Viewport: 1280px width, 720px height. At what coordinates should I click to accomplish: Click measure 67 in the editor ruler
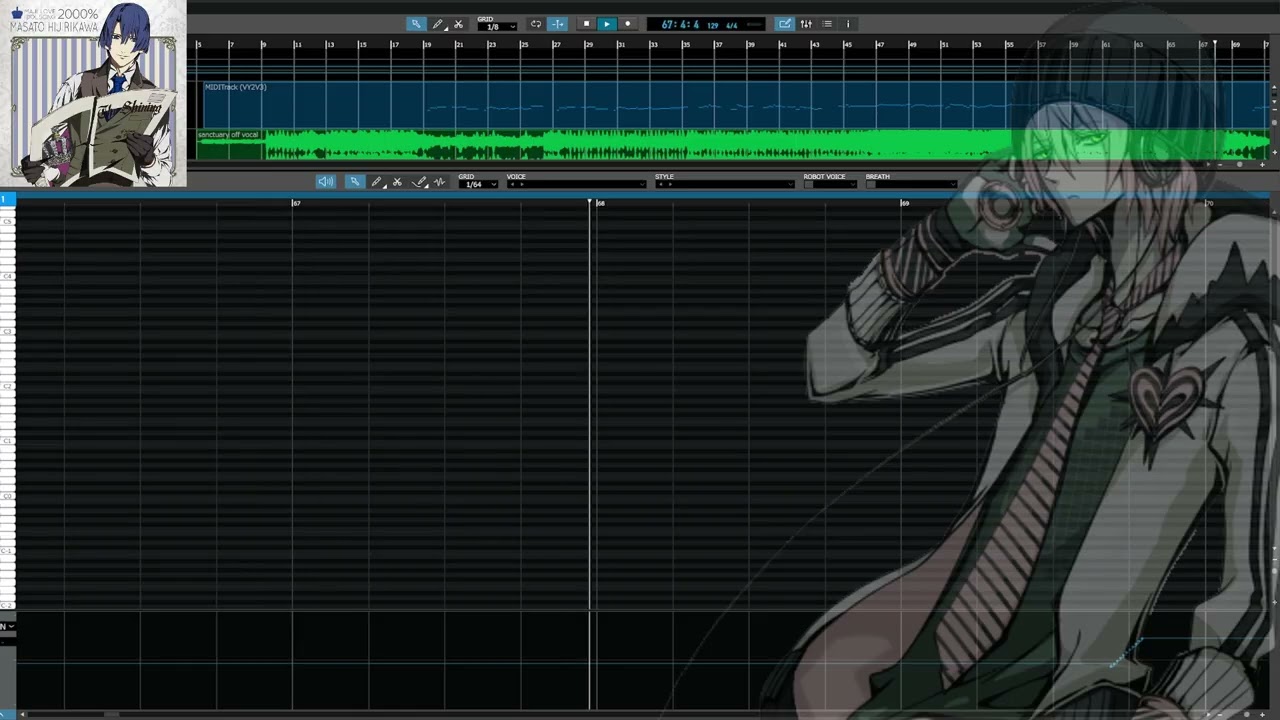click(x=296, y=203)
